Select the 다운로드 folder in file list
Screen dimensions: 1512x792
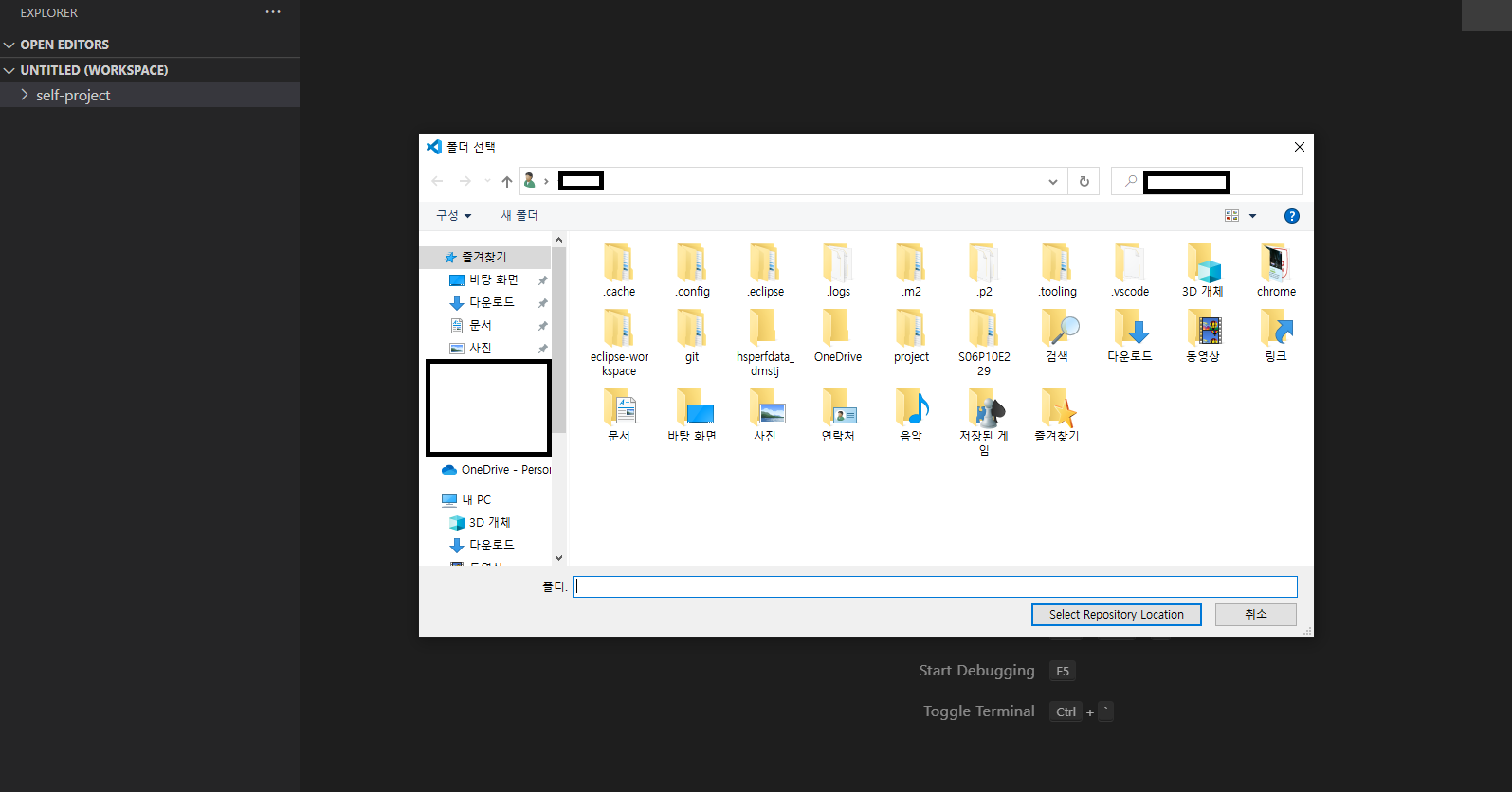[x=1130, y=336]
